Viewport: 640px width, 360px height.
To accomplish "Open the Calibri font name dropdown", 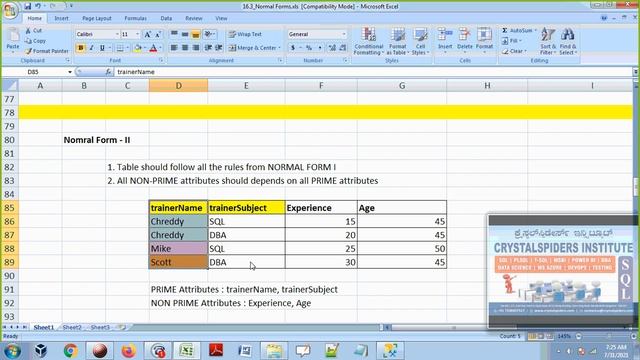I will (x=117, y=34).
